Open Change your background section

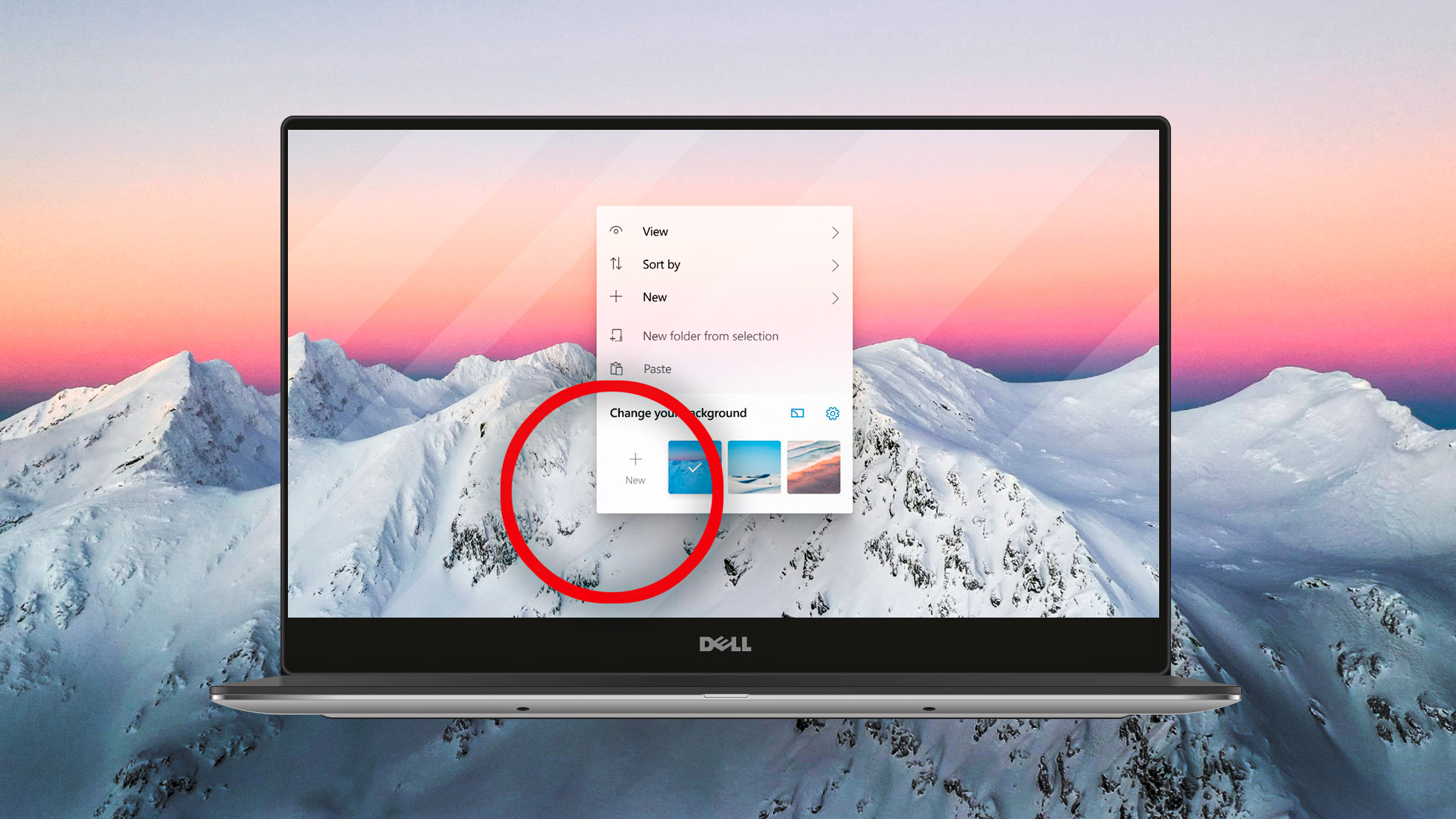[x=678, y=412]
